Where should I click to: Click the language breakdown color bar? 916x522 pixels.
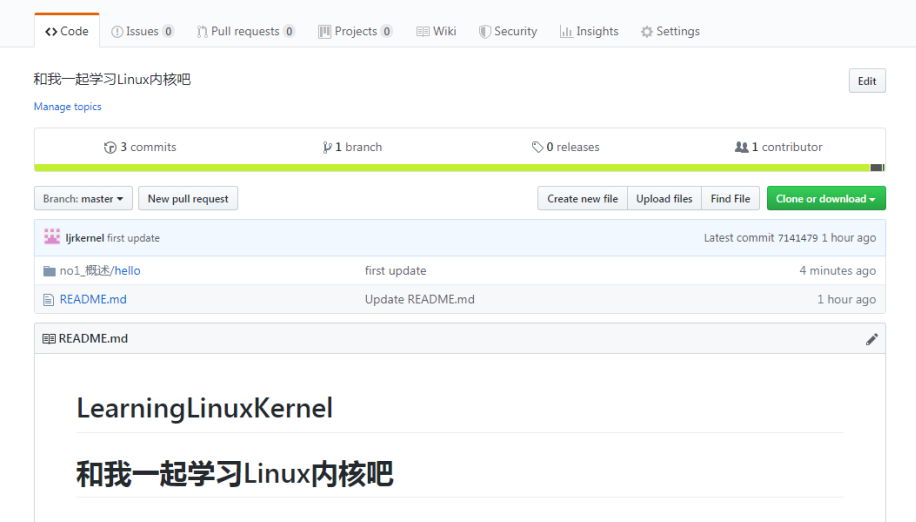tap(460, 168)
